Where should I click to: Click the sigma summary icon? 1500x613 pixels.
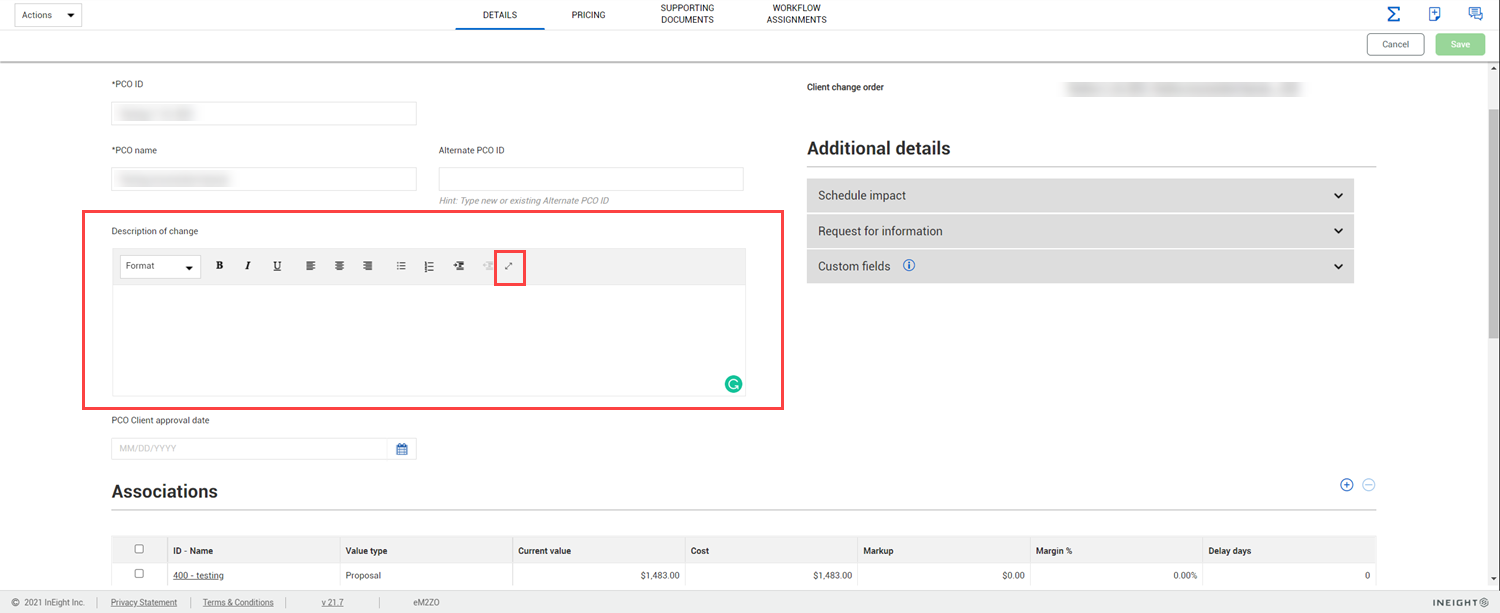coord(1393,14)
